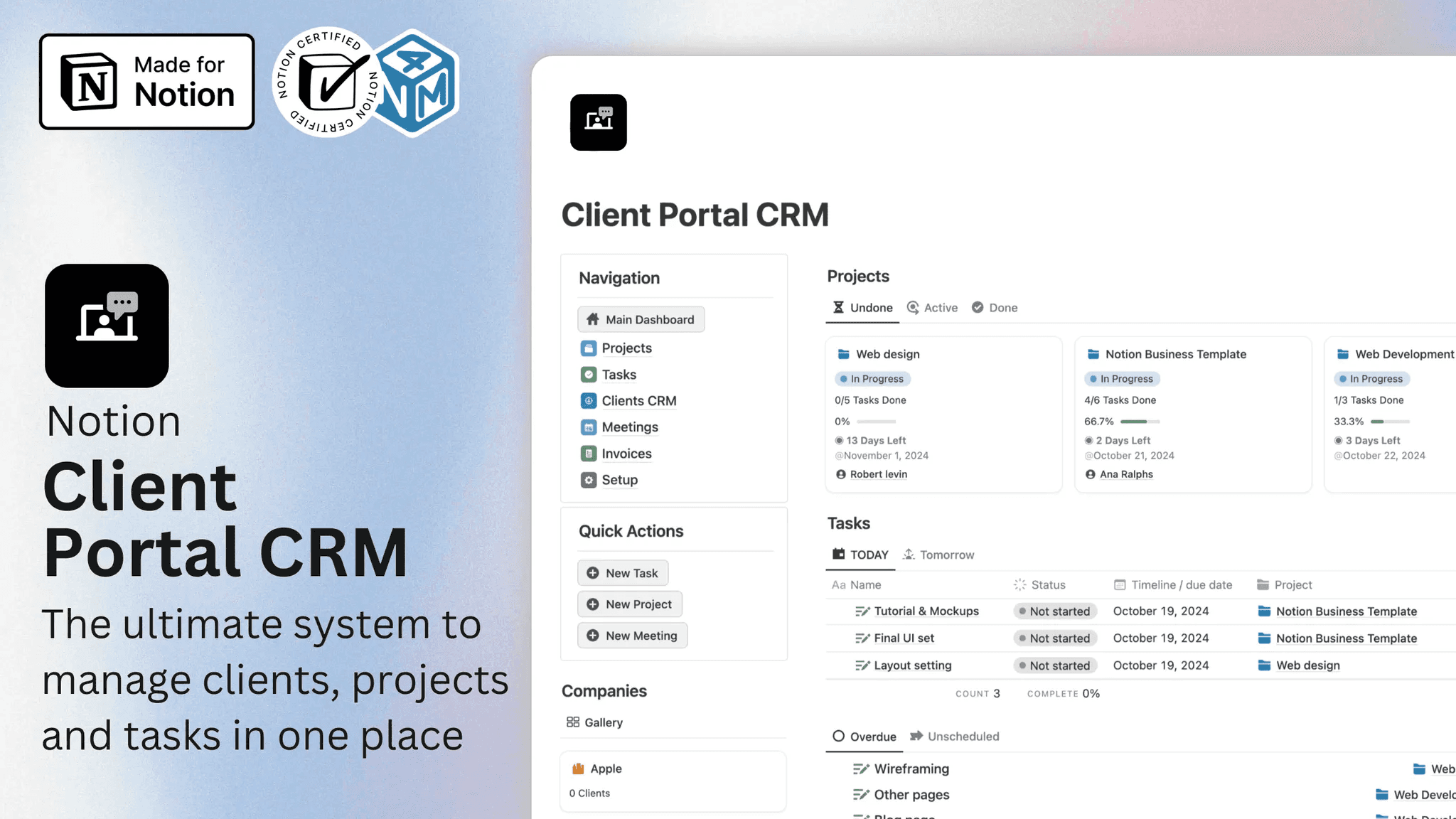The width and height of the screenshot is (1456, 819).
Task: Click the Meetings calendar icon in Navigation
Action: [588, 427]
